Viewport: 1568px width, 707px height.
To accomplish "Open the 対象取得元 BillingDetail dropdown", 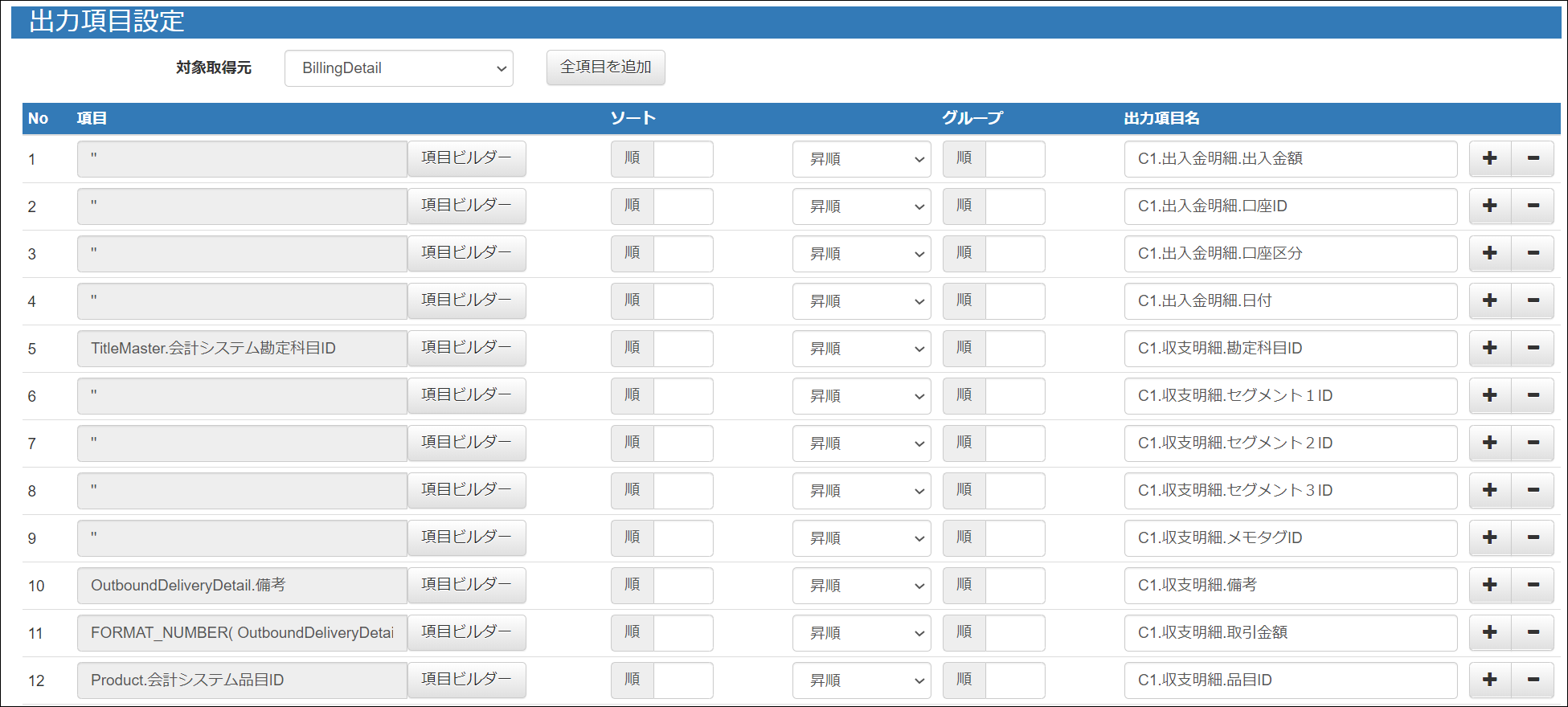I will [x=399, y=68].
